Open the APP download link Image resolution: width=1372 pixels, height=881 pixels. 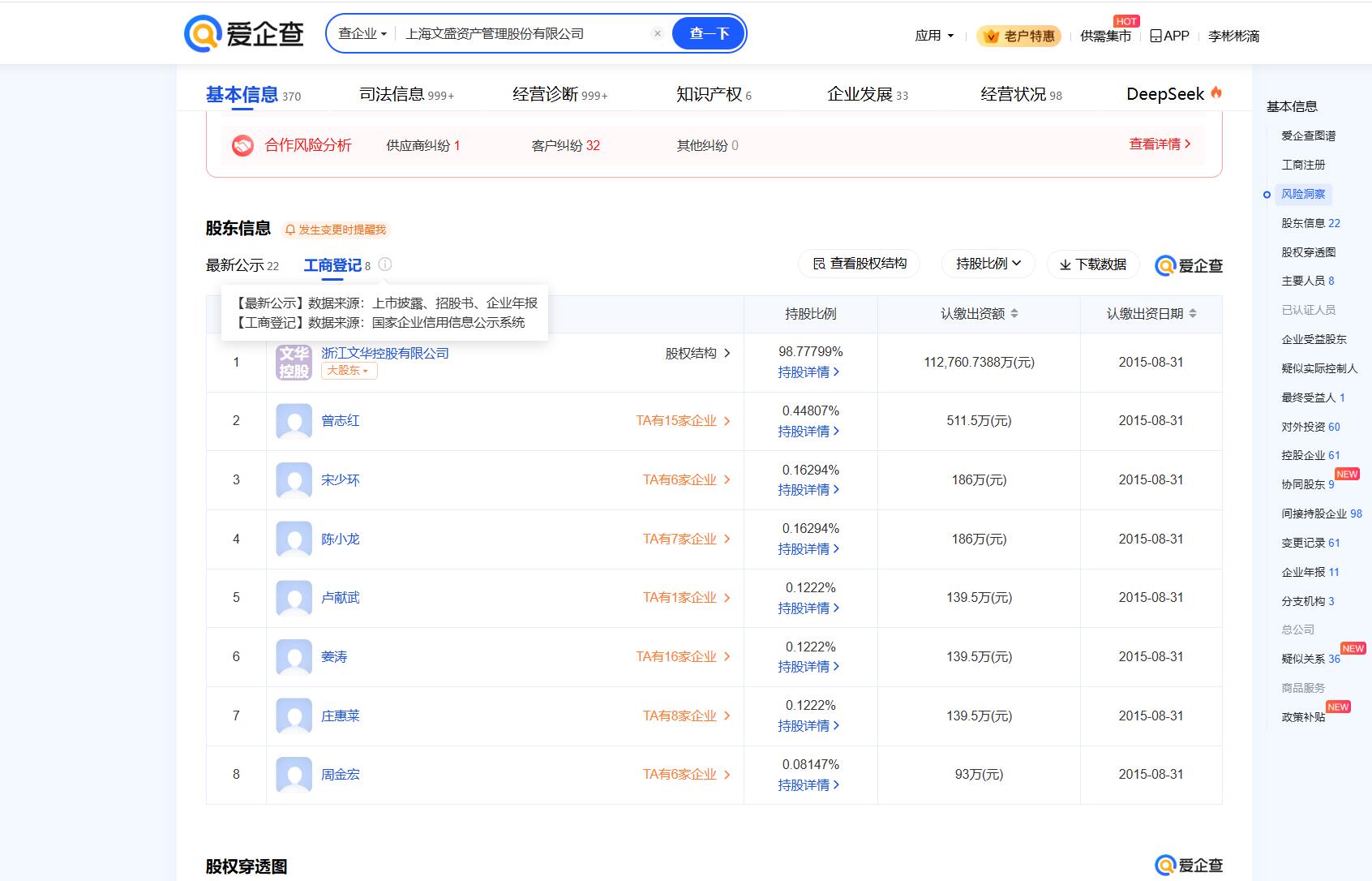(x=1169, y=36)
